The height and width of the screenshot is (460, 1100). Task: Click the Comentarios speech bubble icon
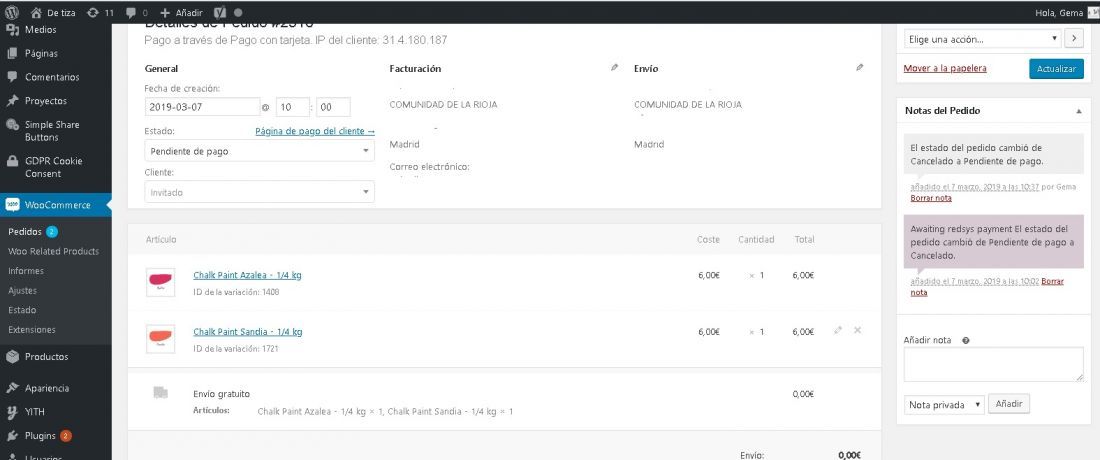13,77
